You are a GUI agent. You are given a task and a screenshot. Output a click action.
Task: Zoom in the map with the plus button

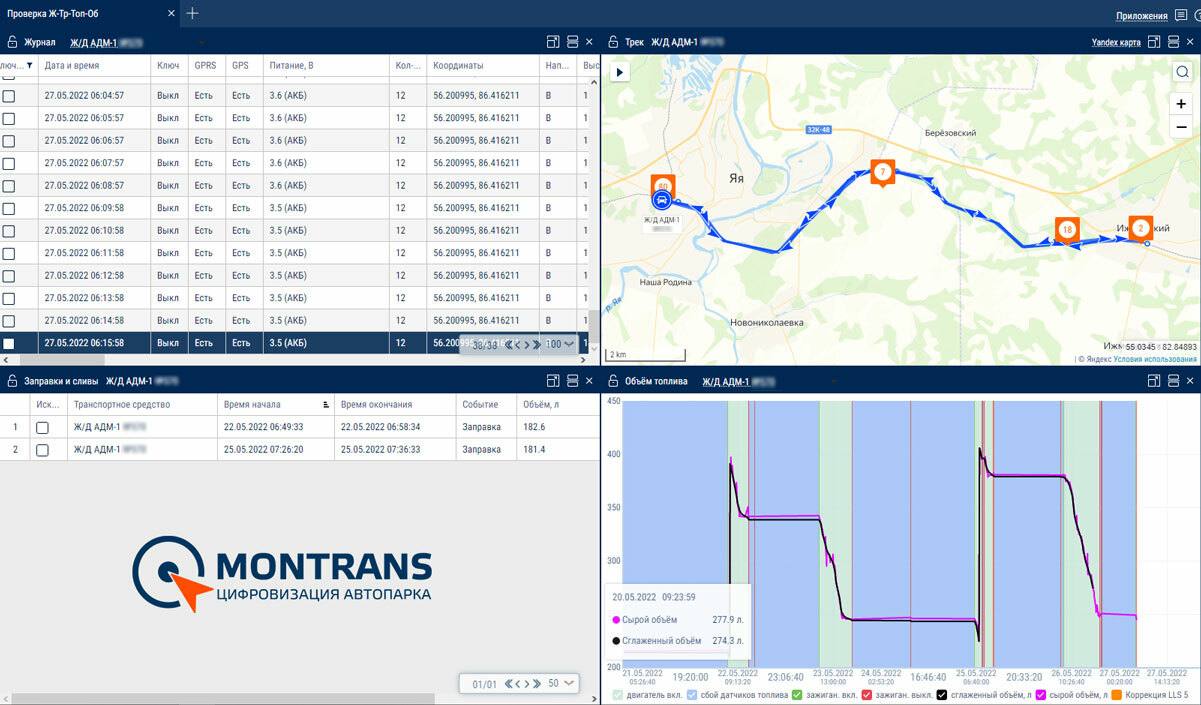click(x=1181, y=104)
